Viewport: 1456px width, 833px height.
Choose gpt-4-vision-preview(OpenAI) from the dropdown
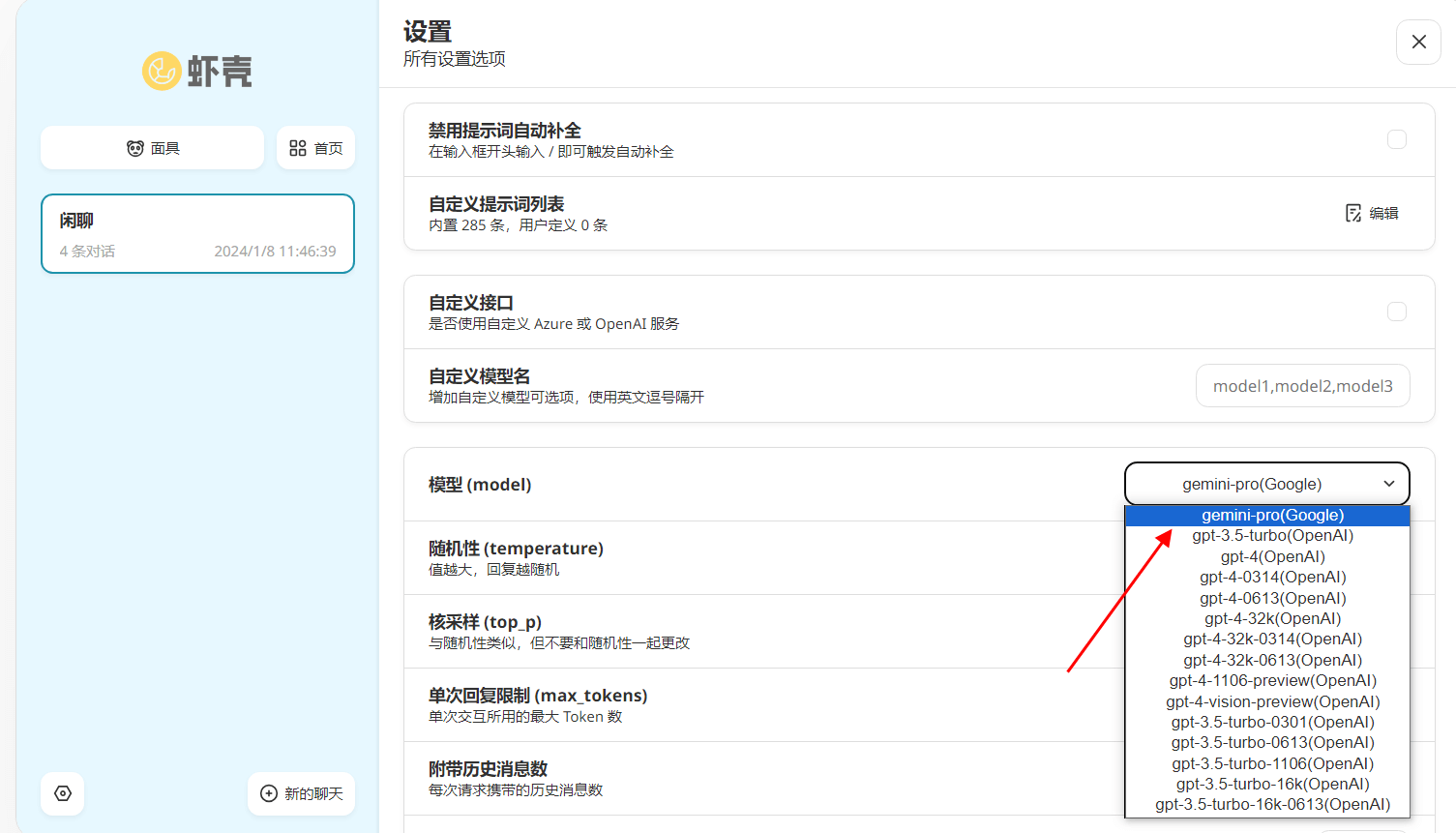pos(1272,700)
